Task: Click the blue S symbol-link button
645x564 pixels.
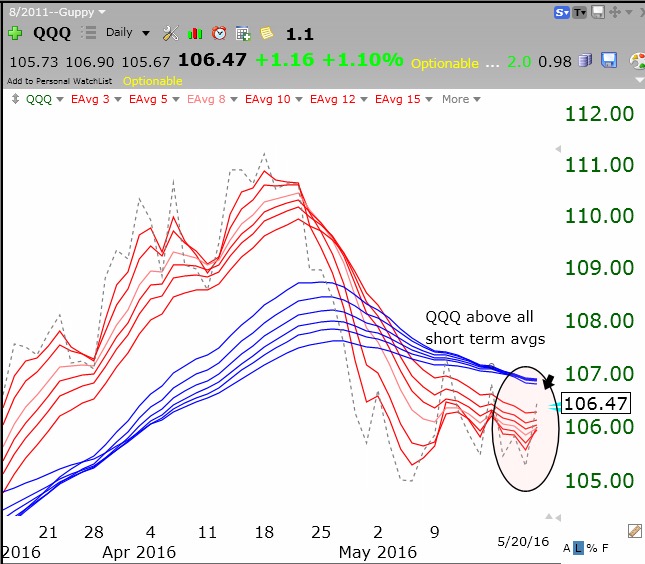Action: click(561, 13)
